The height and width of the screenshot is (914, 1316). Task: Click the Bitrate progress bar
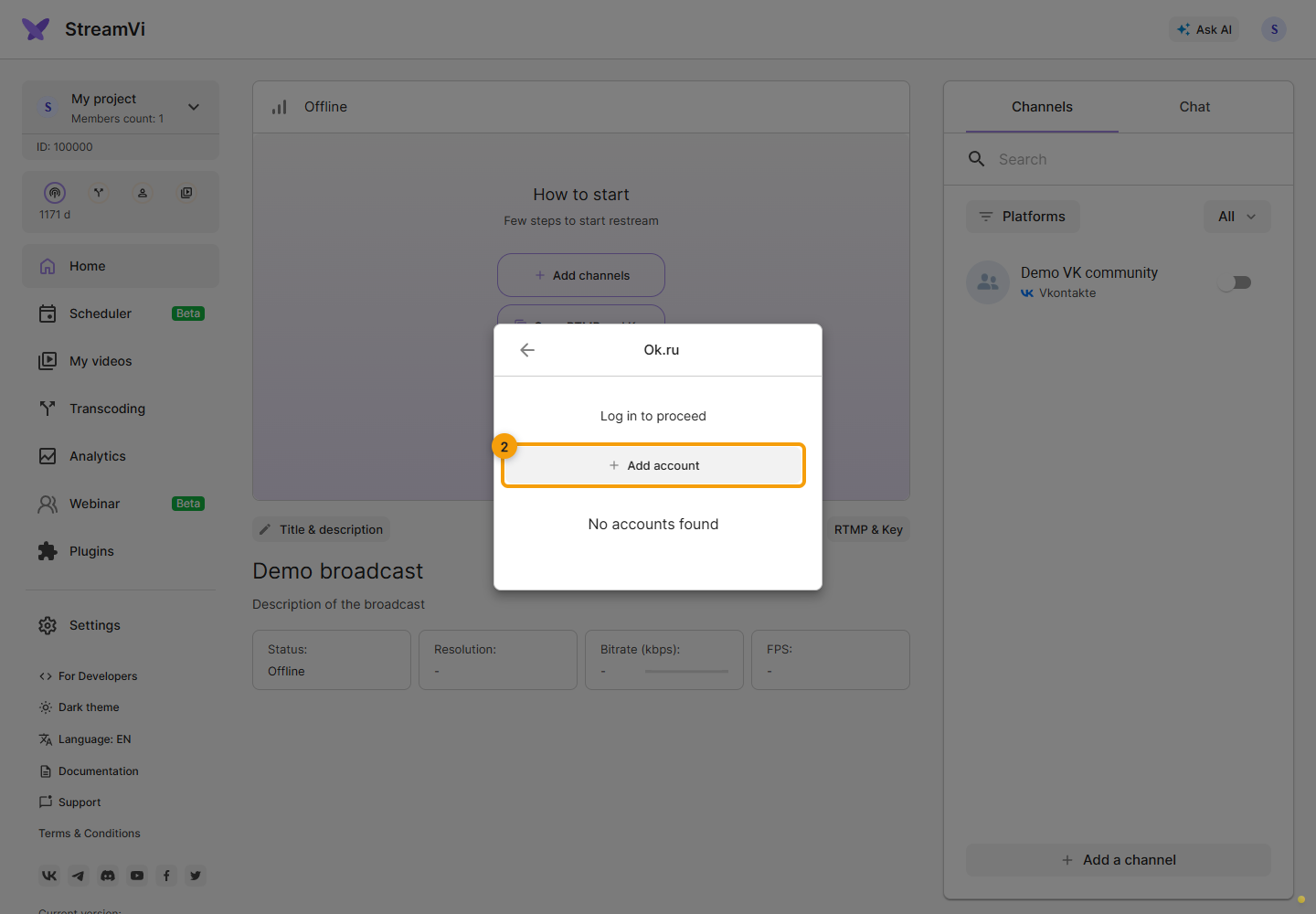(x=686, y=672)
